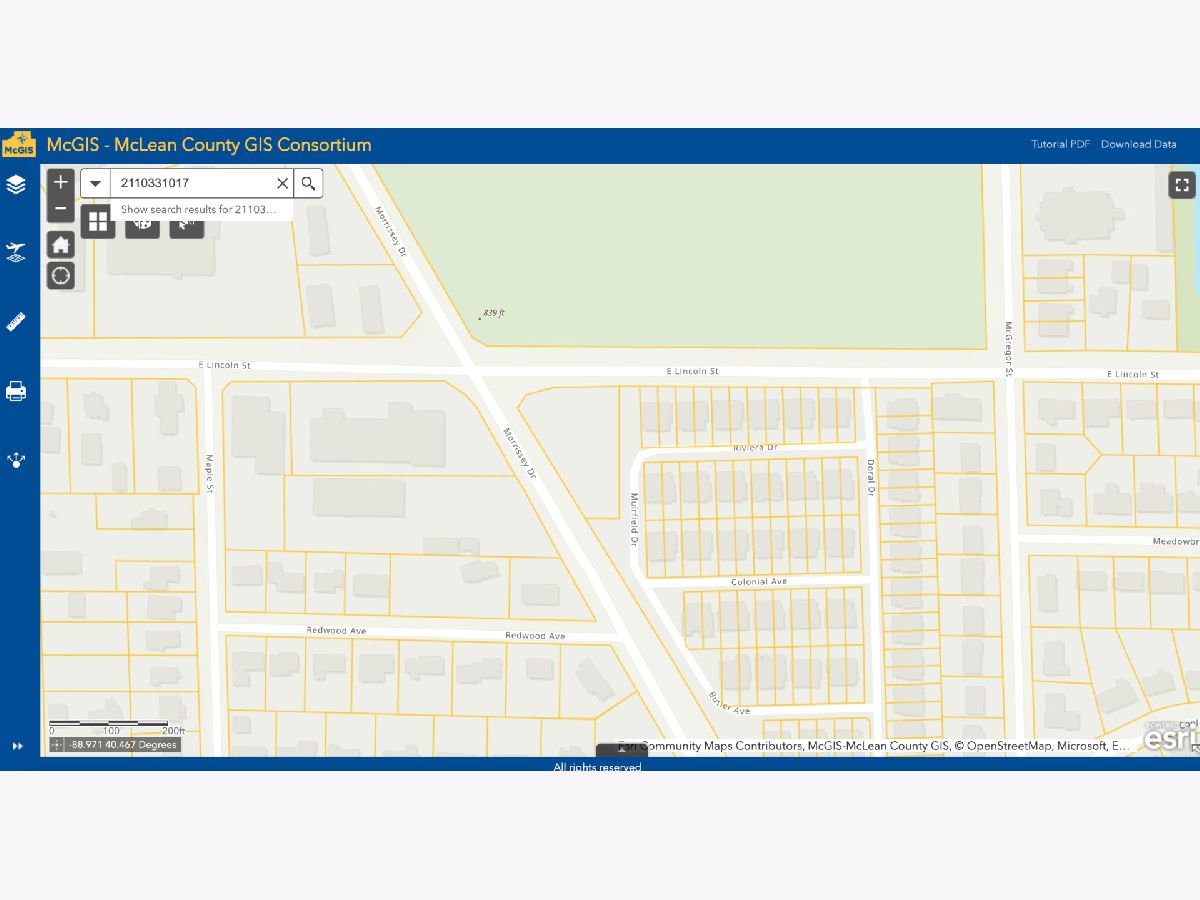This screenshot has height=900, width=1200.
Task: Open the Share network icon in sidebar
Action: tap(16, 460)
